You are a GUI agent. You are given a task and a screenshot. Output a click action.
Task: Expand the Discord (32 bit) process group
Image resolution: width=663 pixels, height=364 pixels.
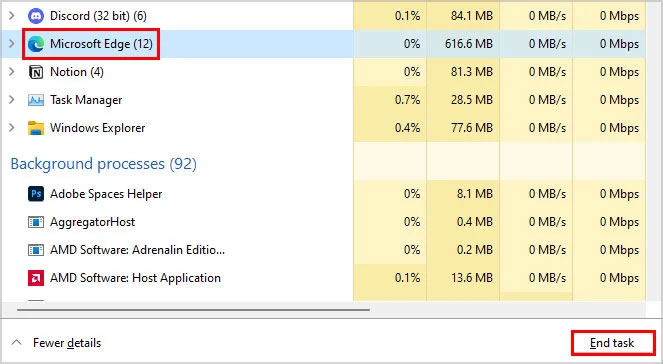point(12,16)
